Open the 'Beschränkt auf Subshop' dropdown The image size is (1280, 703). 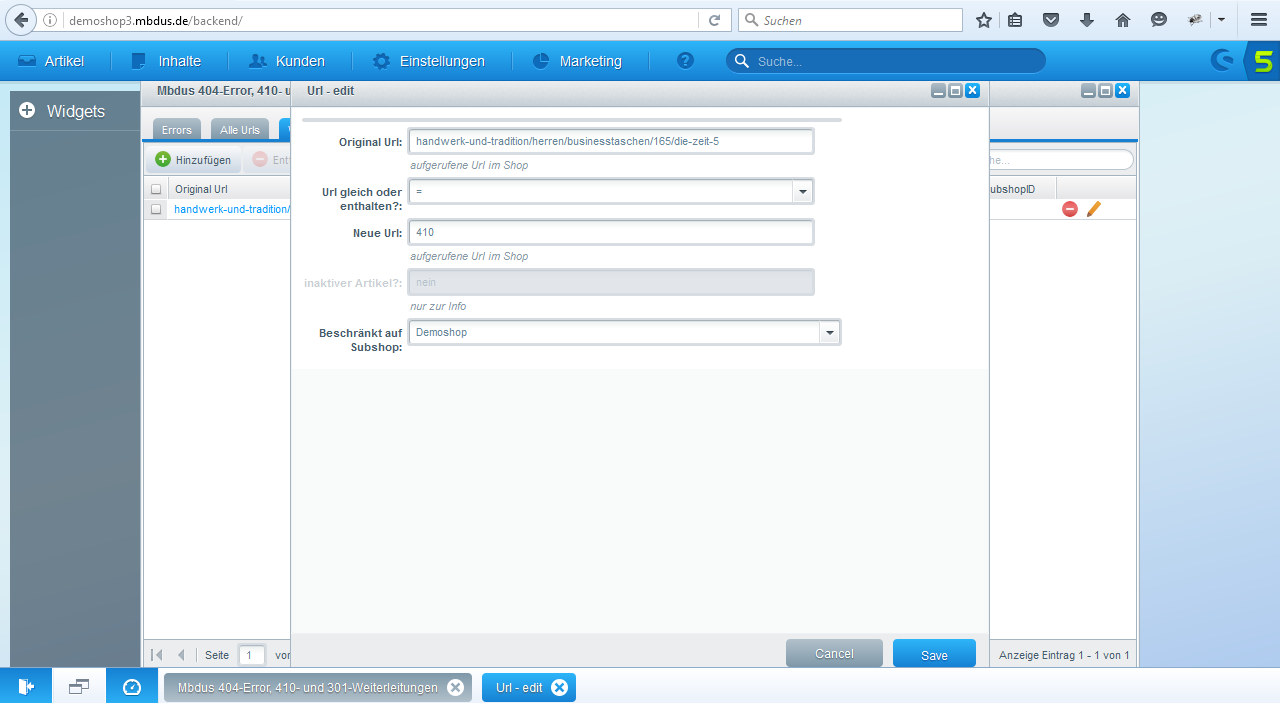pos(829,331)
